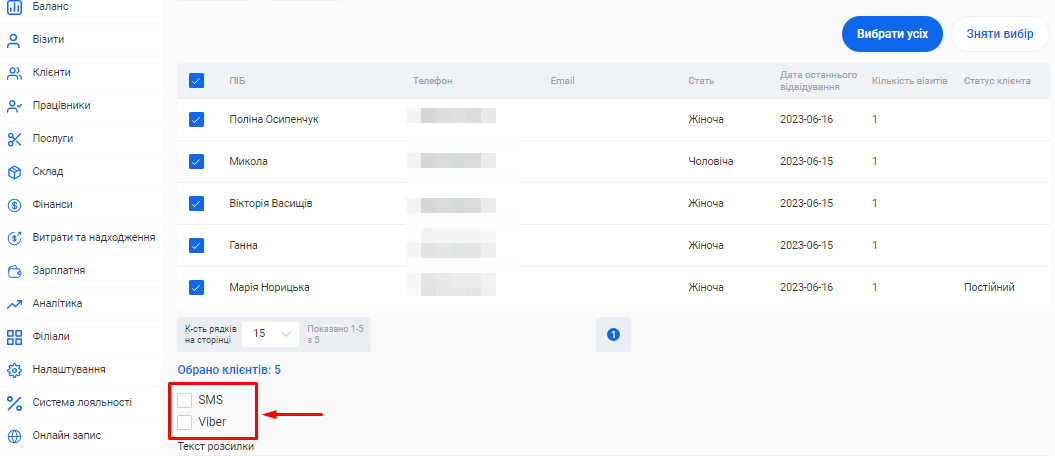Viewport: 1055px width, 456px height.
Task: Open the Клієнти menu item
Action: click(52, 73)
